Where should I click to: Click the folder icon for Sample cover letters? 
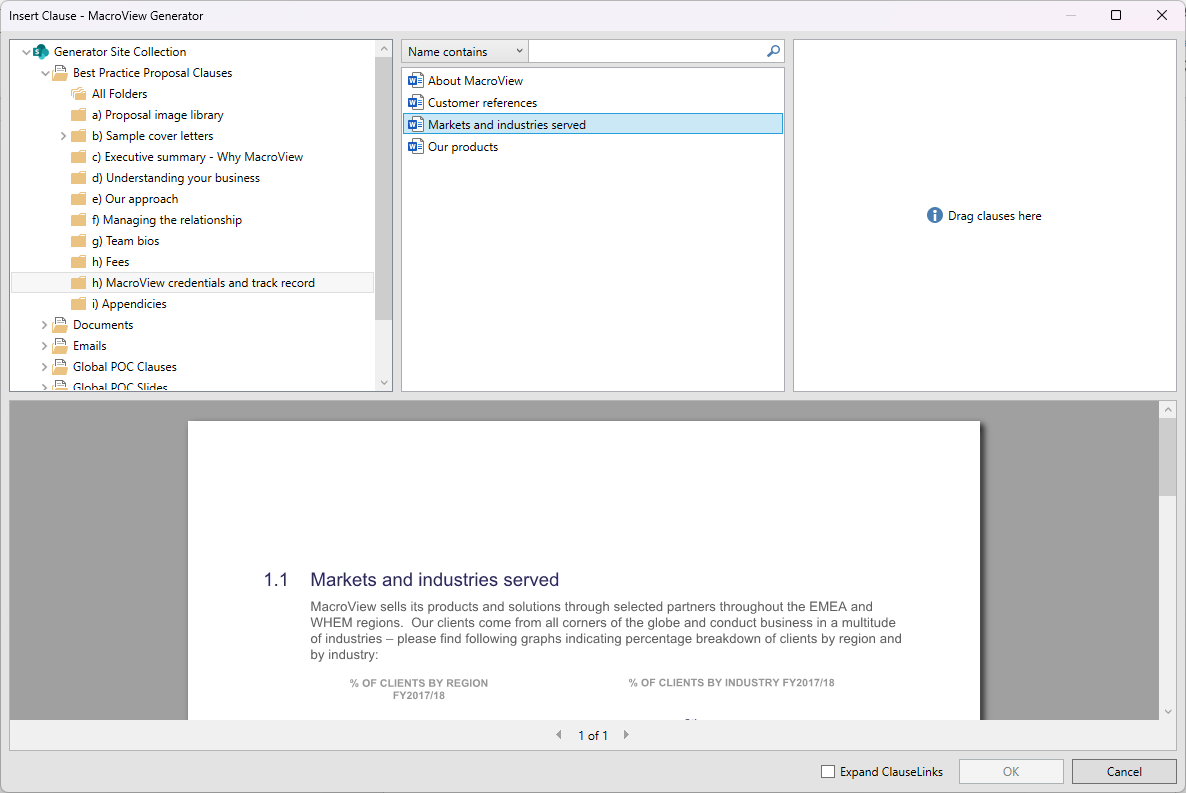79,136
